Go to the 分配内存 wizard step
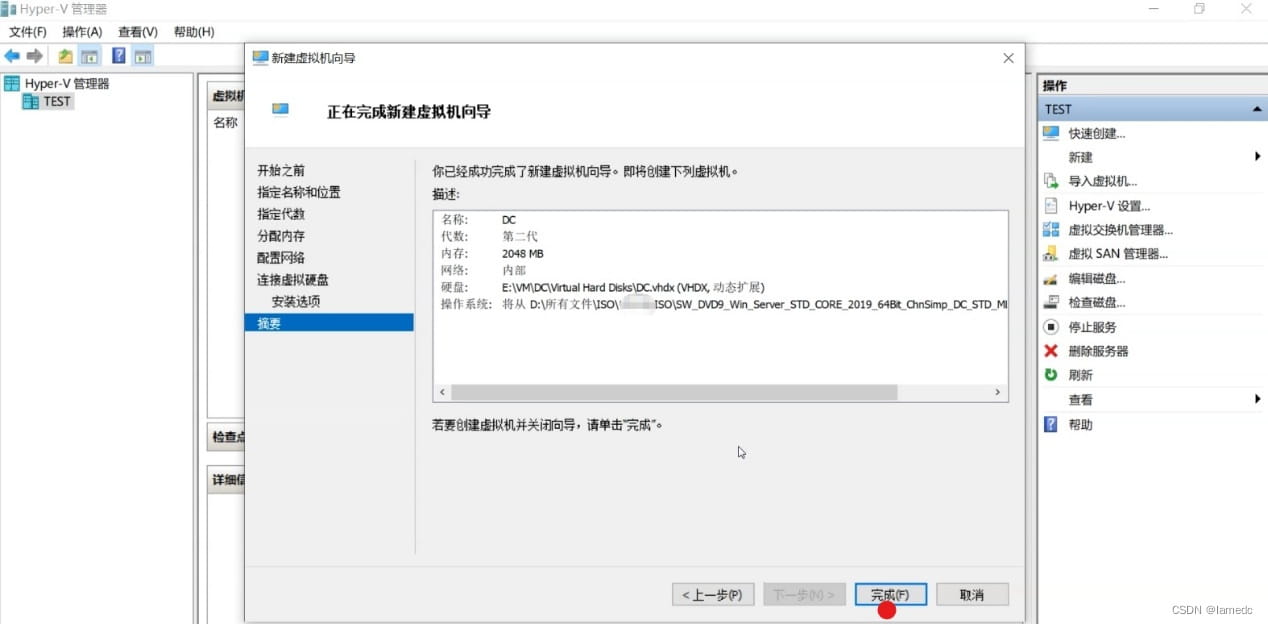Screen dimensions: 1268x624 tap(281, 236)
